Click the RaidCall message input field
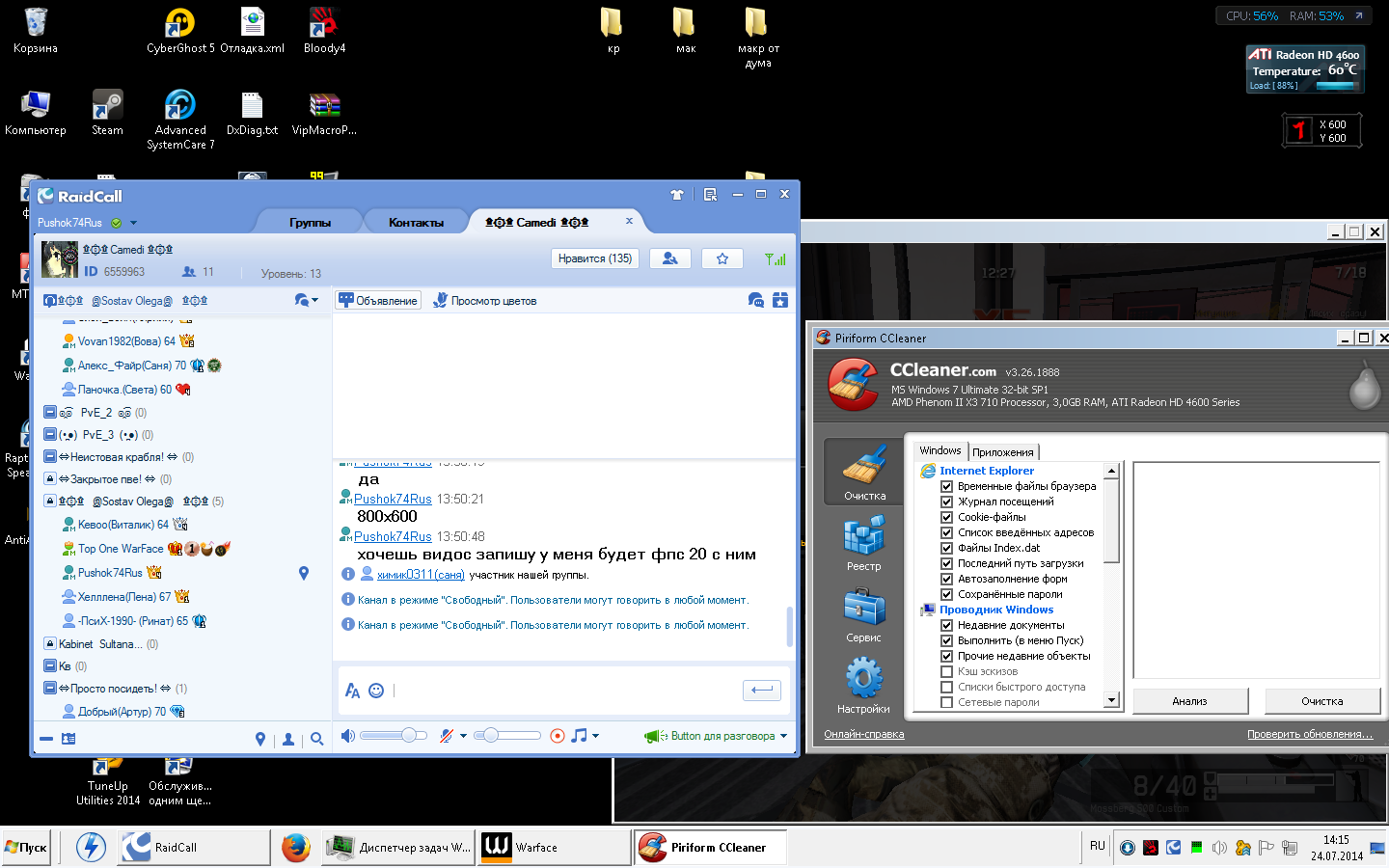This screenshot has width=1389, height=868. click(564, 691)
